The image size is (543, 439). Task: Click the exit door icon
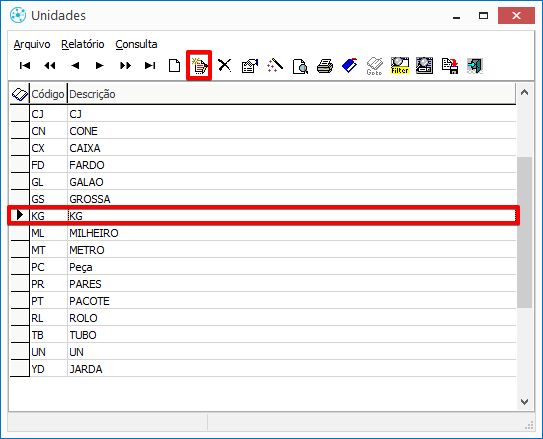click(474, 66)
